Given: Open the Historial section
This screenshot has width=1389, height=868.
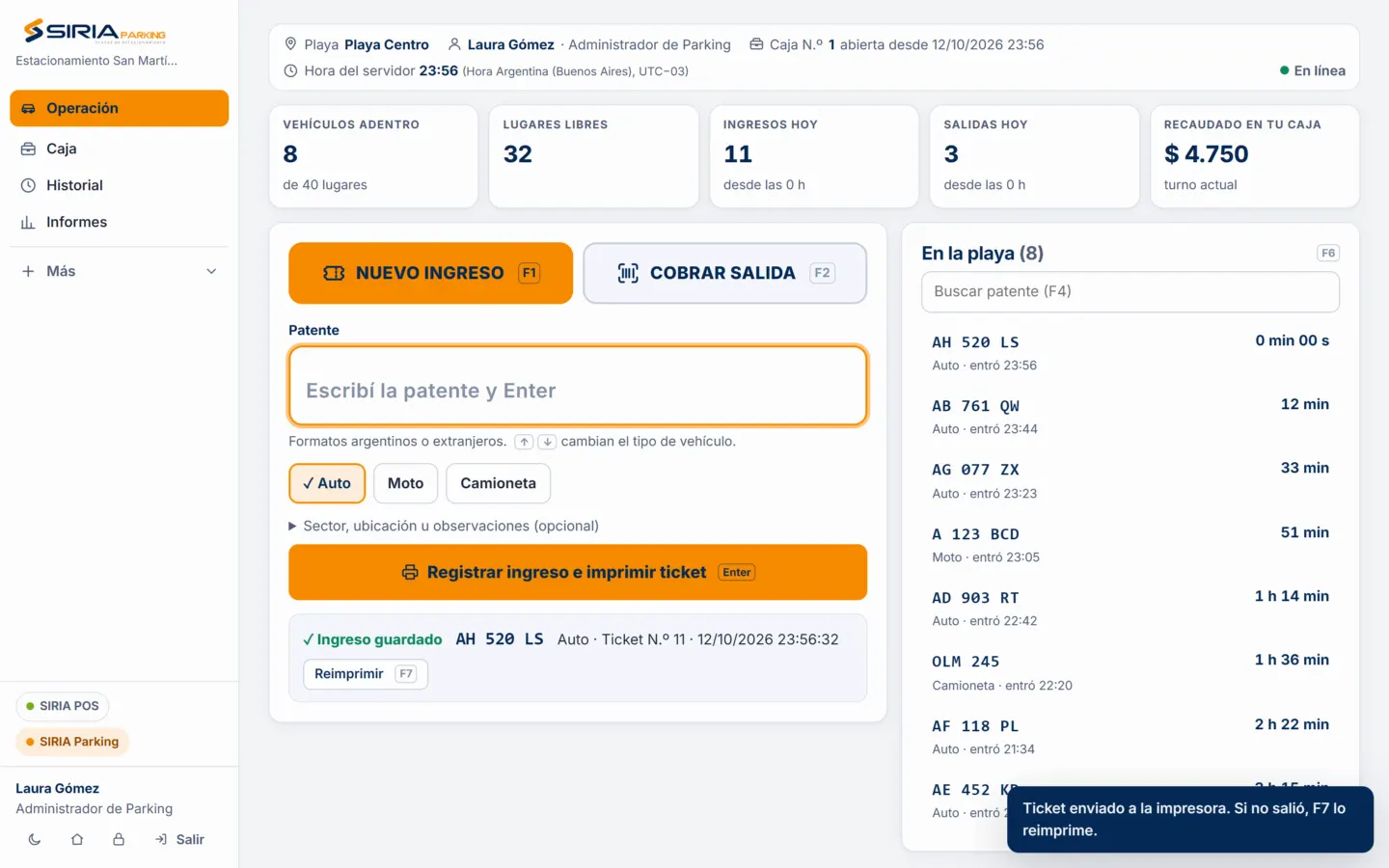Looking at the screenshot, I should pyautogui.click(x=120, y=185).
